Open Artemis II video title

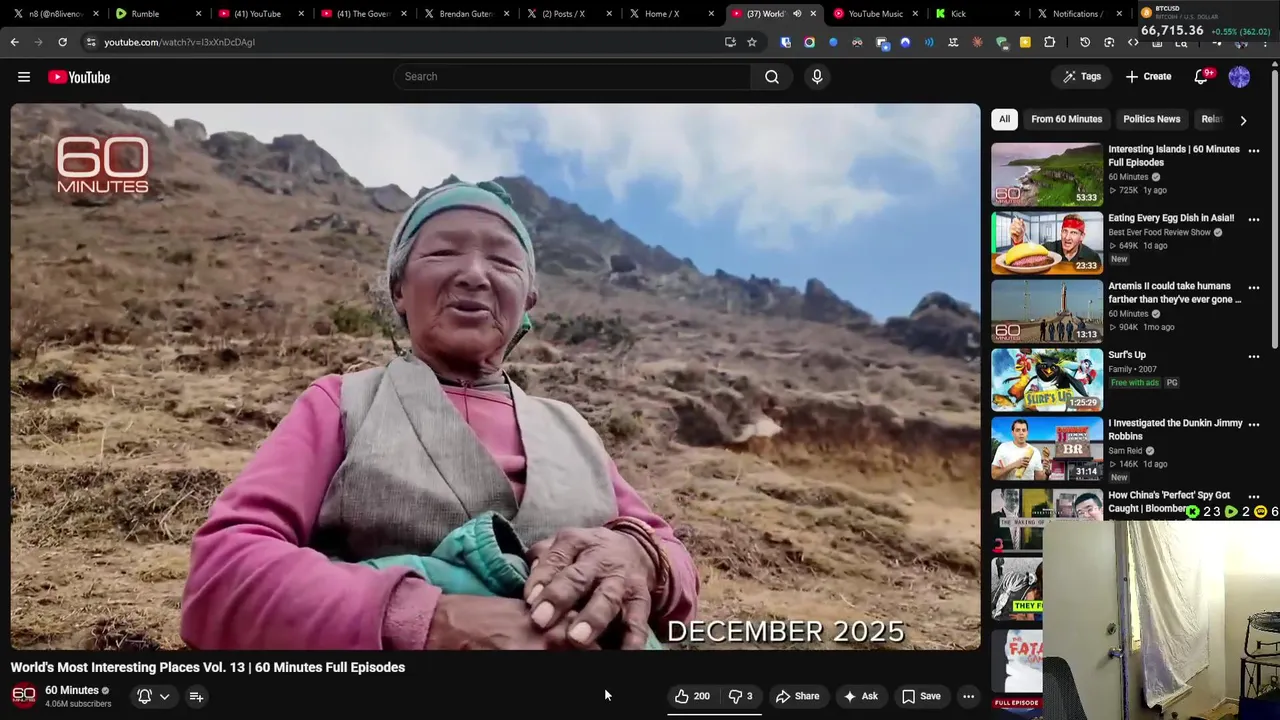pyautogui.click(x=1174, y=292)
